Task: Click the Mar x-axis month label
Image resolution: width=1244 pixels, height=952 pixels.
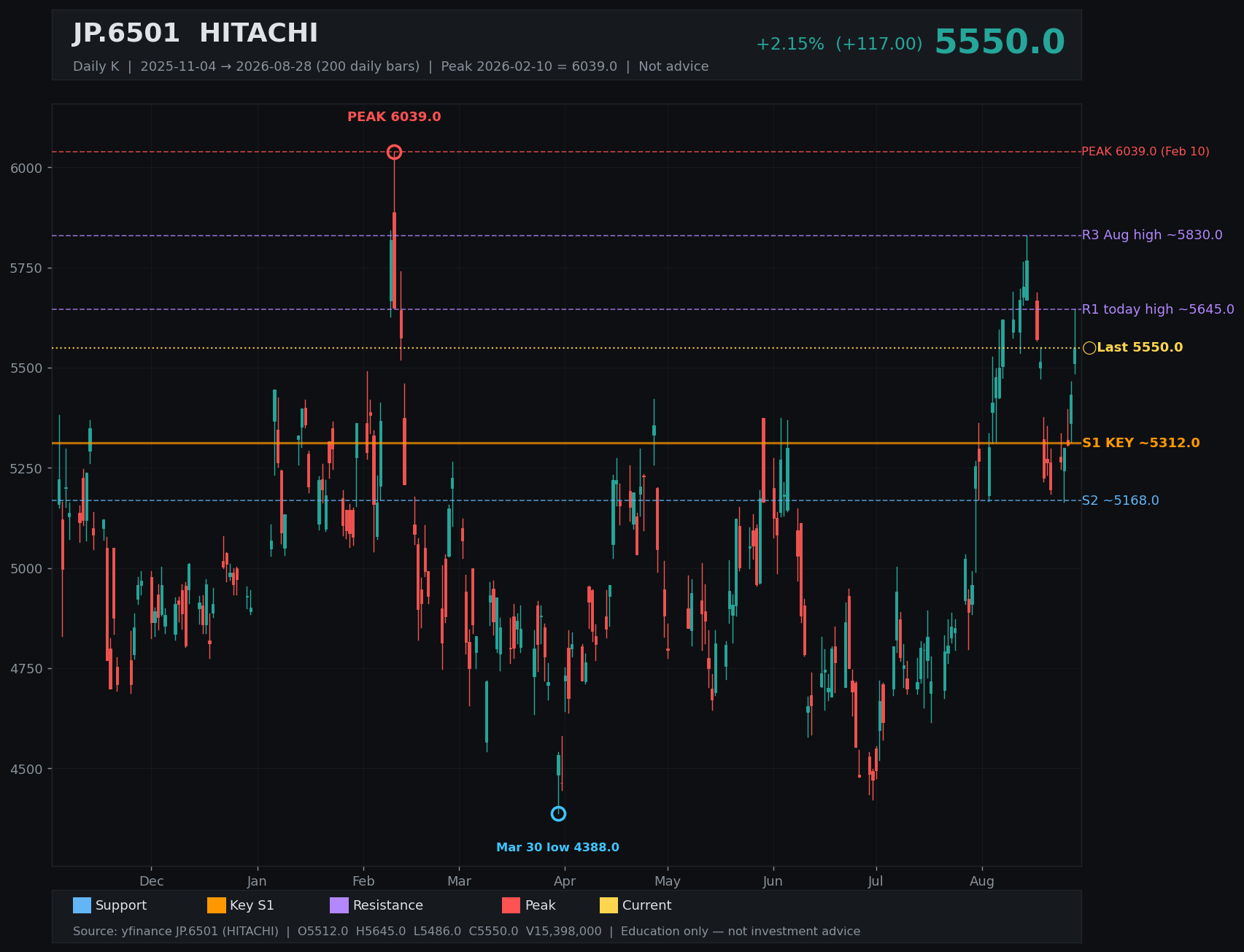Action: [x=459, y=881]
